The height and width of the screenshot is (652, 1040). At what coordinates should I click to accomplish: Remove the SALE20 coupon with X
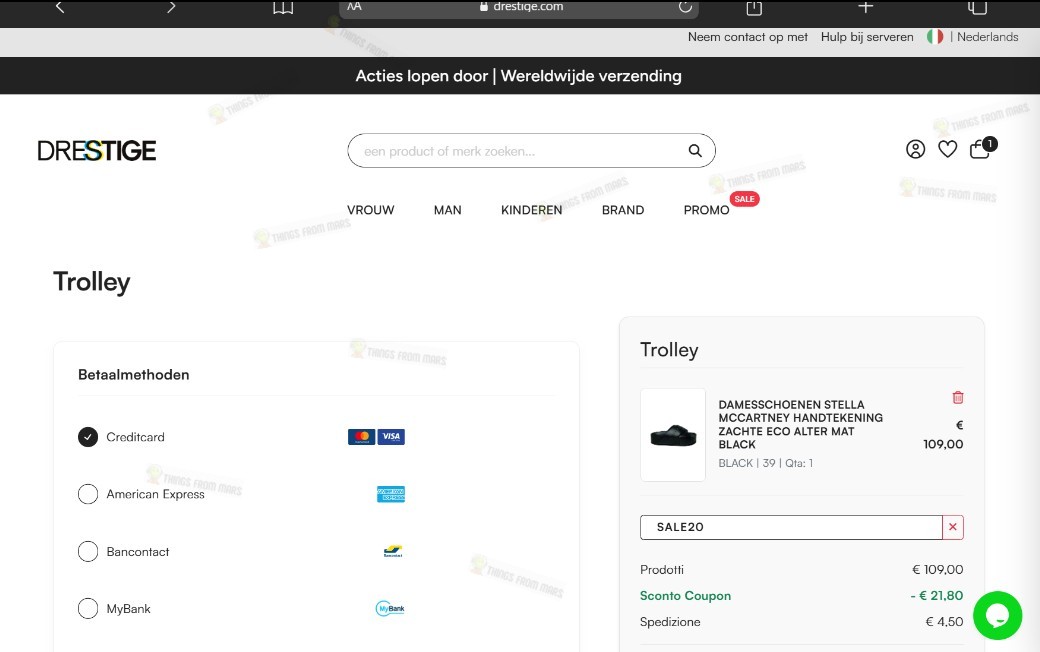[x=953, y=527]
